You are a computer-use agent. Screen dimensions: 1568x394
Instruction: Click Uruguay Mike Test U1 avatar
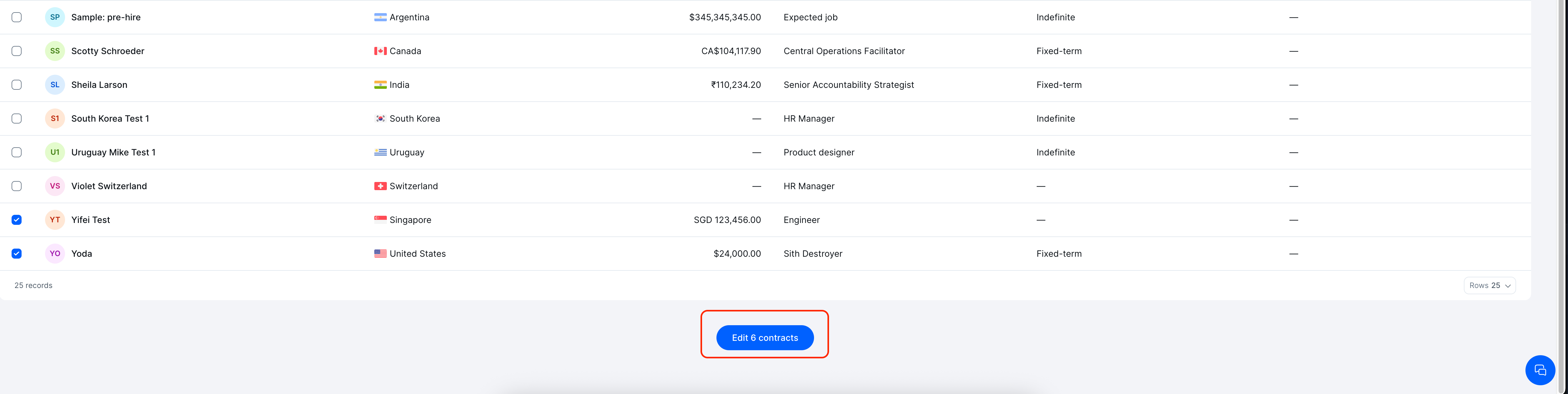55,152
